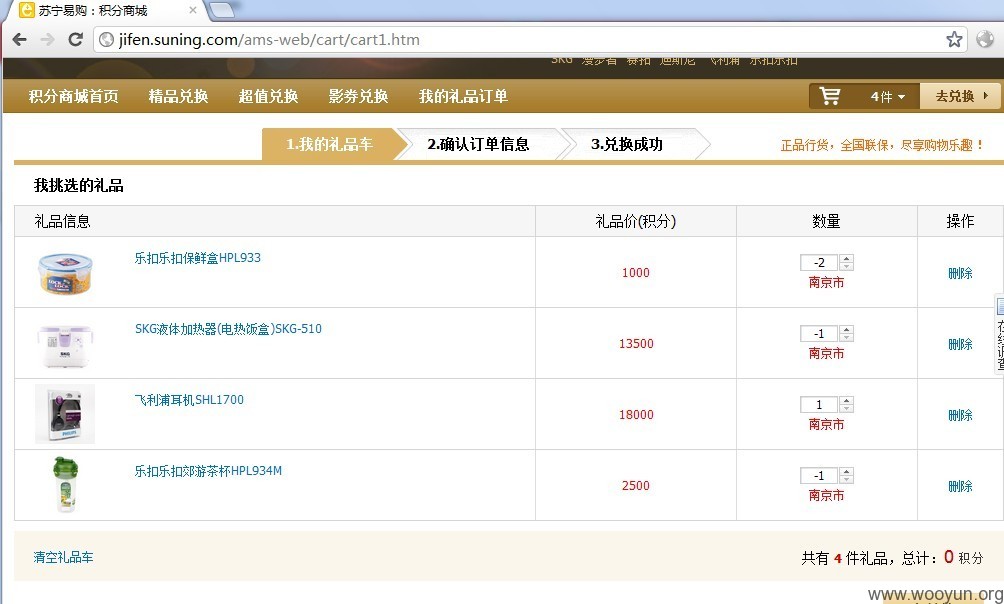Increase quantity of 郊游茶杯 with up arrow
The height and width of the screenshot is (604, 1004).
coord(846,472)
